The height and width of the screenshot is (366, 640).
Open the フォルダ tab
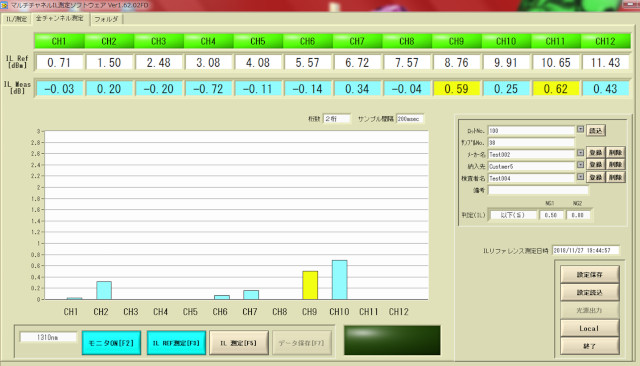pyautogui.click(x=106, y=19)
